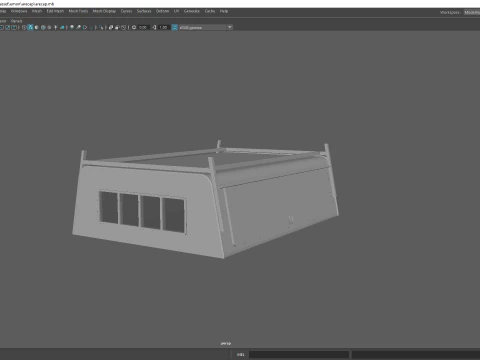Open the Edit Mesh menu
Image resolution: width=480 pixels, height=360 pixels.
pos(55,11)
